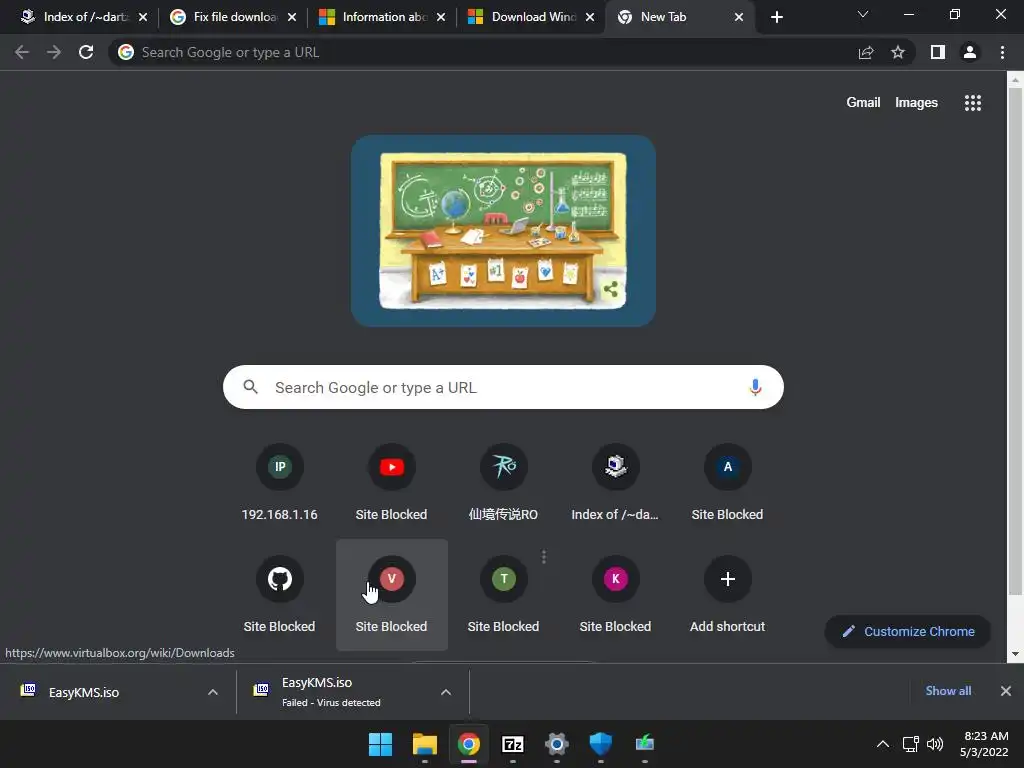Expand options for first EasyKMS.iso download
The height and width of the screenshot is (768, 1024).
(x=213, y=692)
